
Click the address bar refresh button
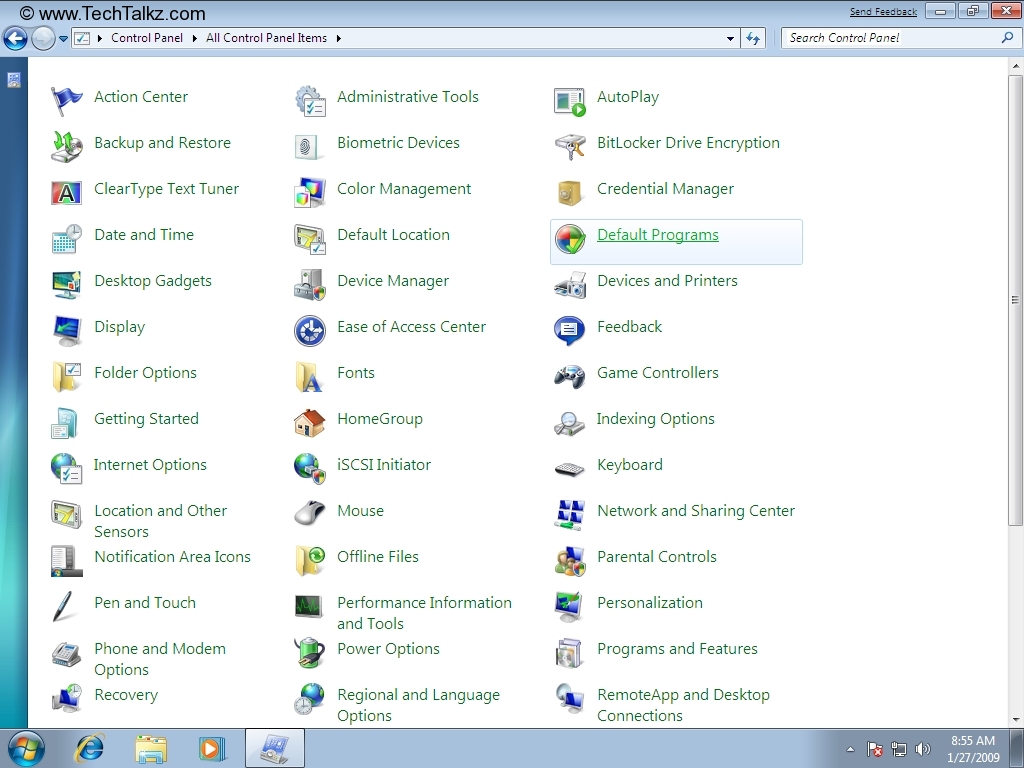point(753,39)
